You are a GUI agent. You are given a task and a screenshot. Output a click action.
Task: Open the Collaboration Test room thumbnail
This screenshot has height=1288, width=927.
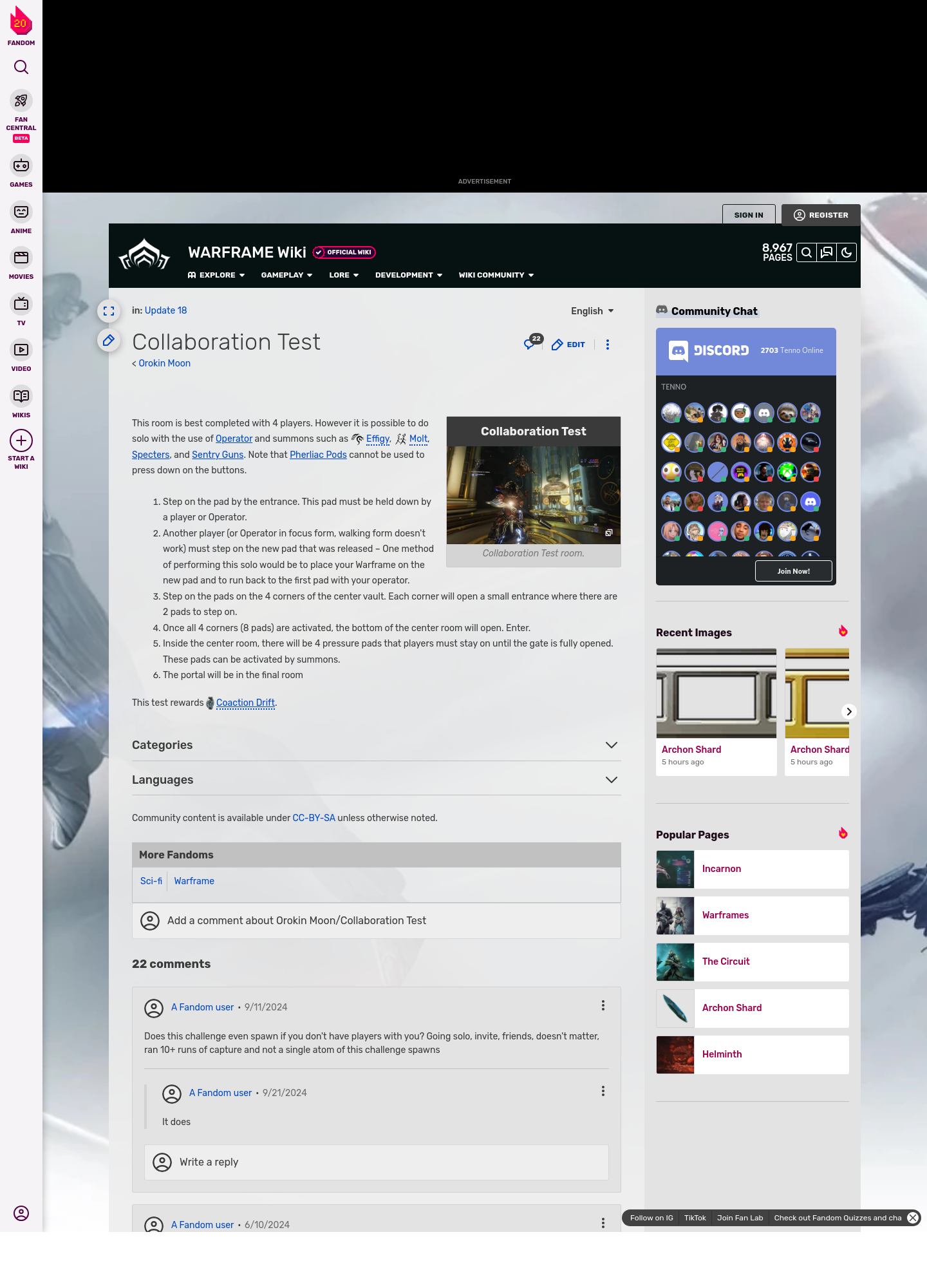pyautogui.click(x=534, y=495)
